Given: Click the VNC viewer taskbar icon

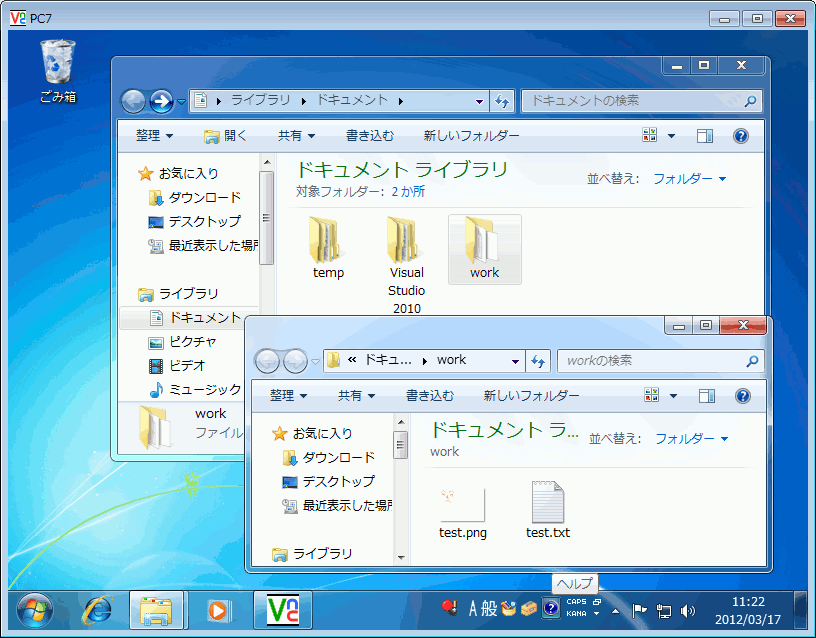Looking at the screenshot, I should point(283,611).
